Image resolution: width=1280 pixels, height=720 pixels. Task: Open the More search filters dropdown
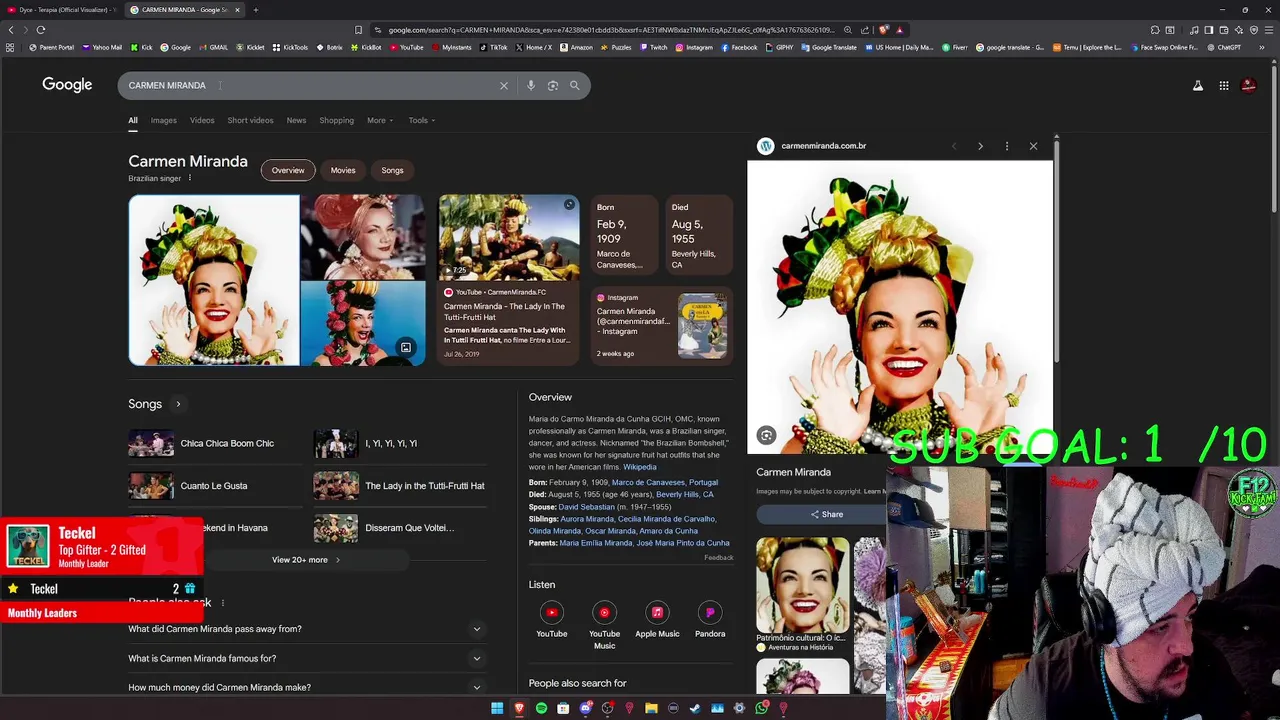pyautogui.click(x=380, y=120)
